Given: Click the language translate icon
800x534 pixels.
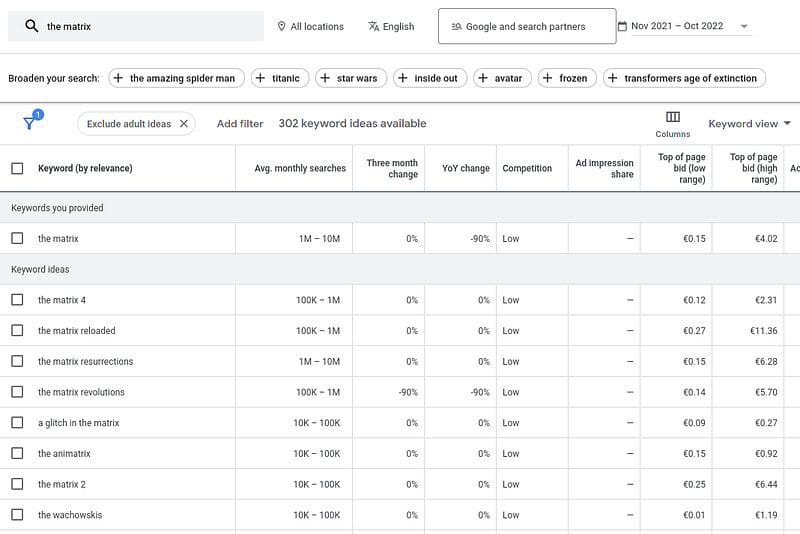Looking at the screenshot, I should pyautogui.click(x=373, y=26).
